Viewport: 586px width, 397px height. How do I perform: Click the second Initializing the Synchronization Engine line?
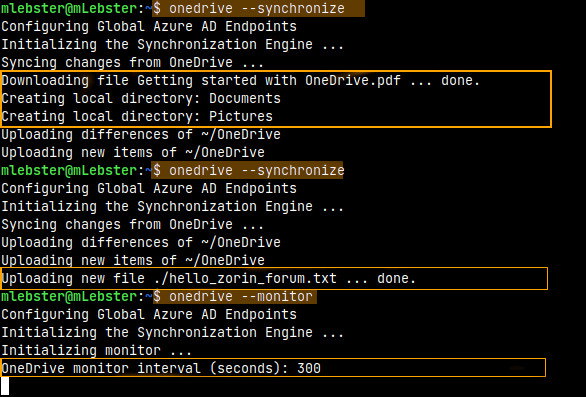coord(173,207)
